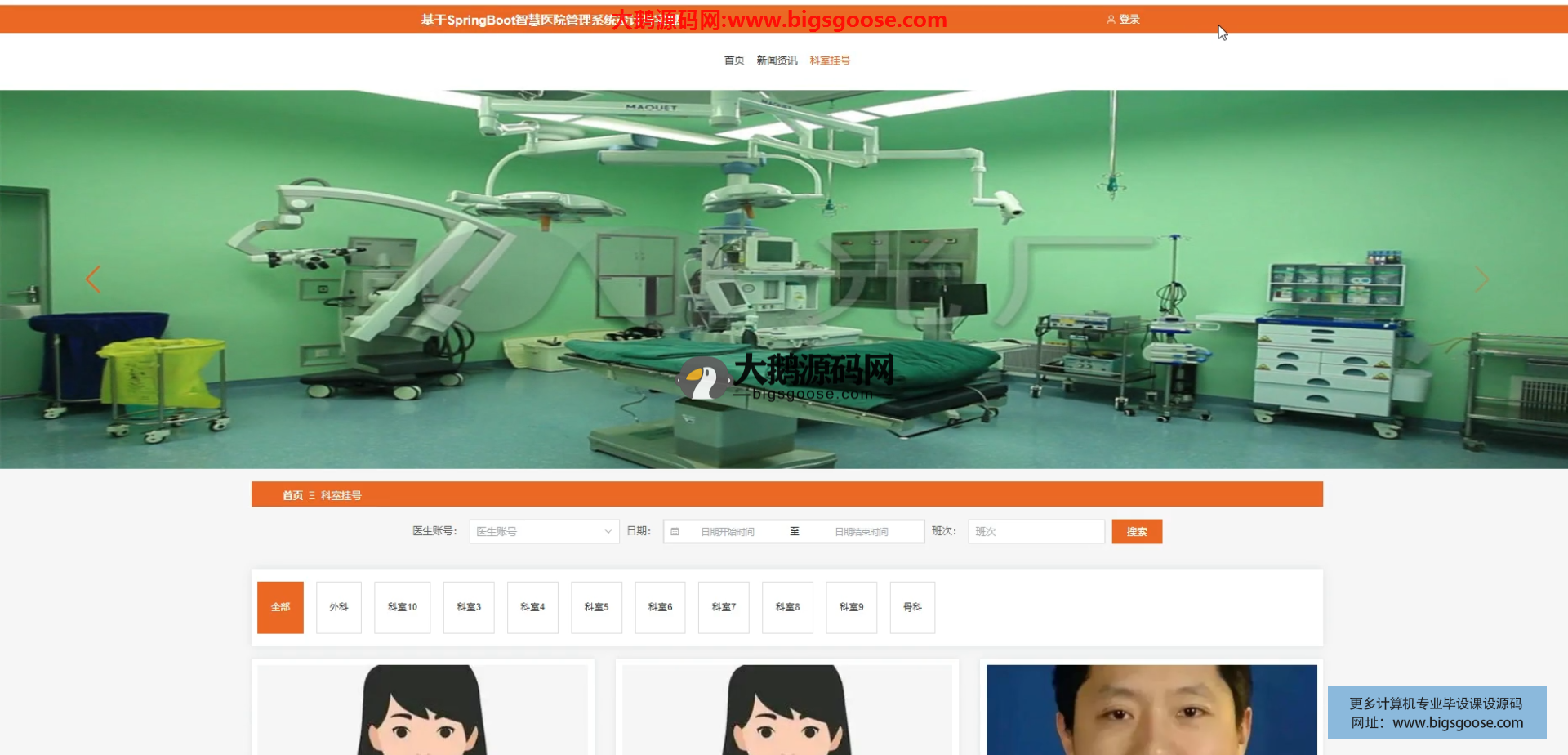Filter doctors by 骨科
Viewport: 1568px width, 755px height.
pyautogui.click(x=912, y=607)
